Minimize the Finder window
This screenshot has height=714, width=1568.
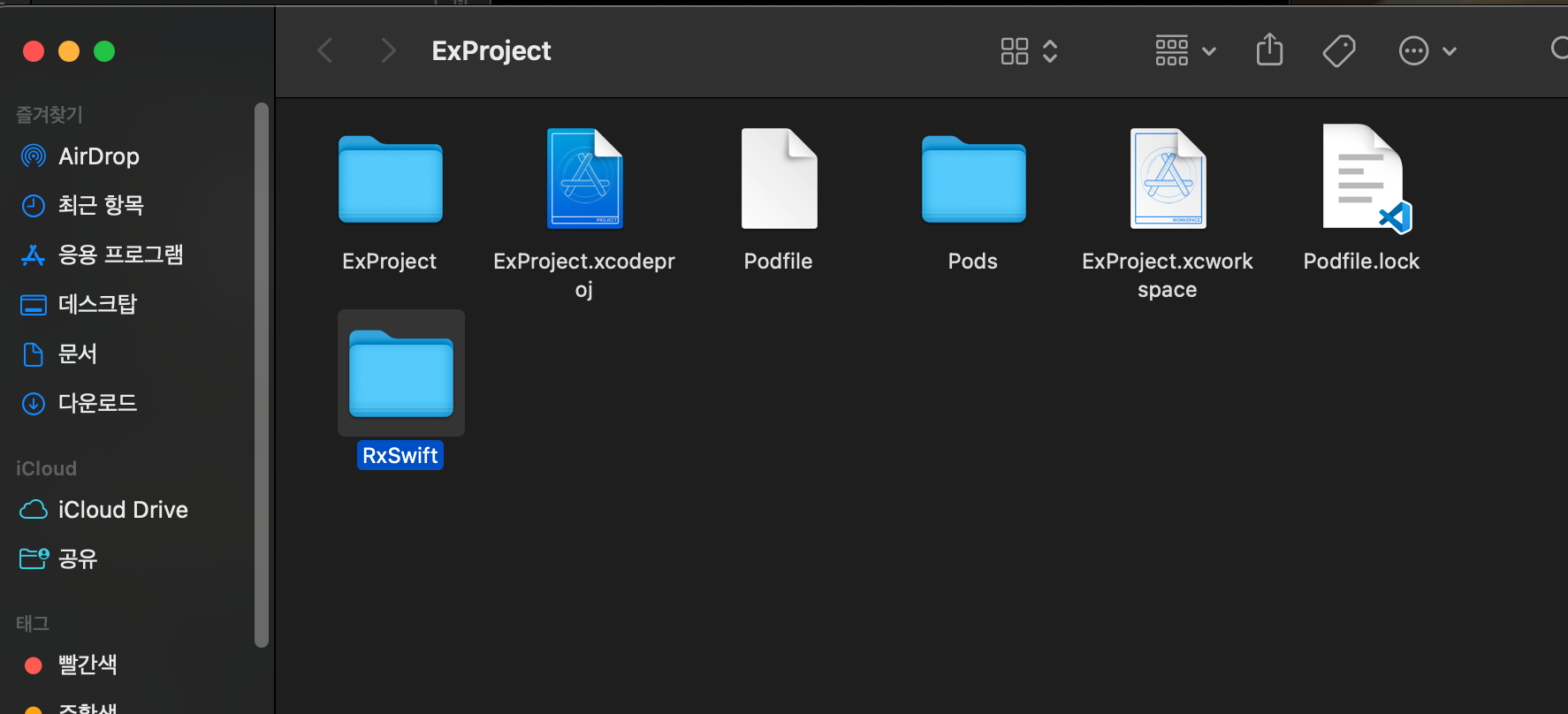(x=69, y=51)
